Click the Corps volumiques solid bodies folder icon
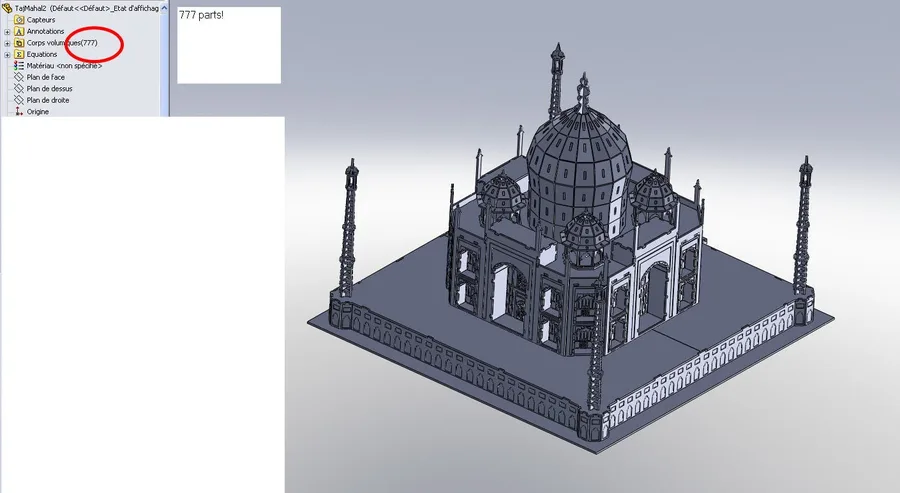The image size is (900, 493). [19, 42]
